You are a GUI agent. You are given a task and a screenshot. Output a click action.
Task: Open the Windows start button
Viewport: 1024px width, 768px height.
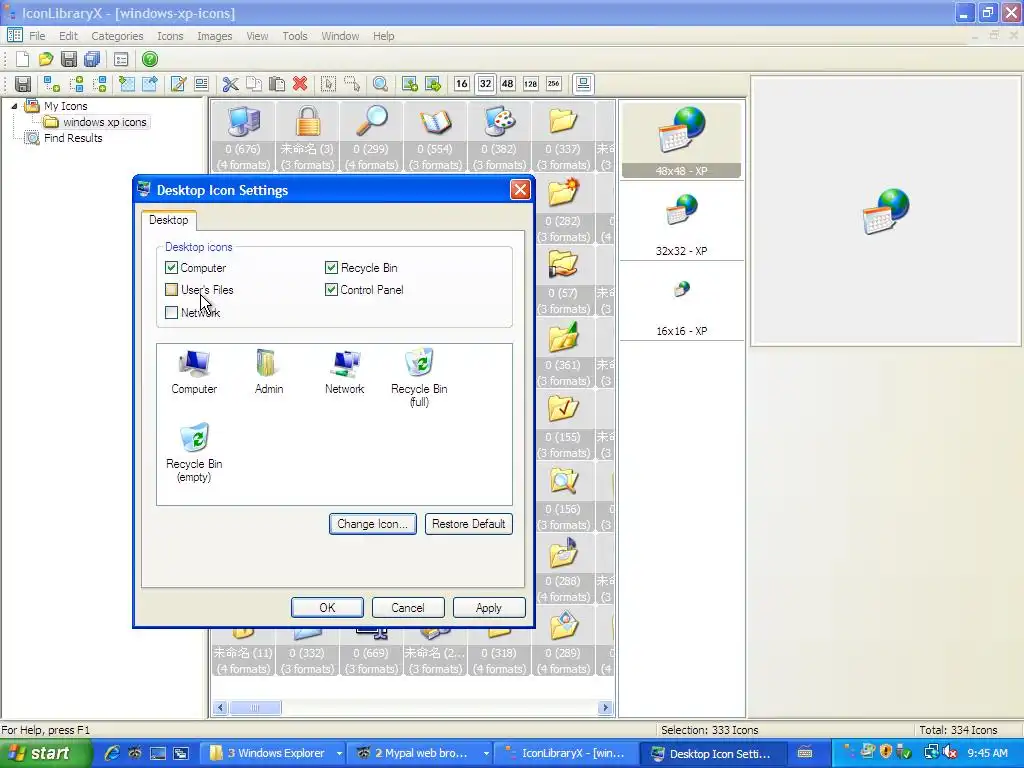pyautogui.click(x=44, y=754)
